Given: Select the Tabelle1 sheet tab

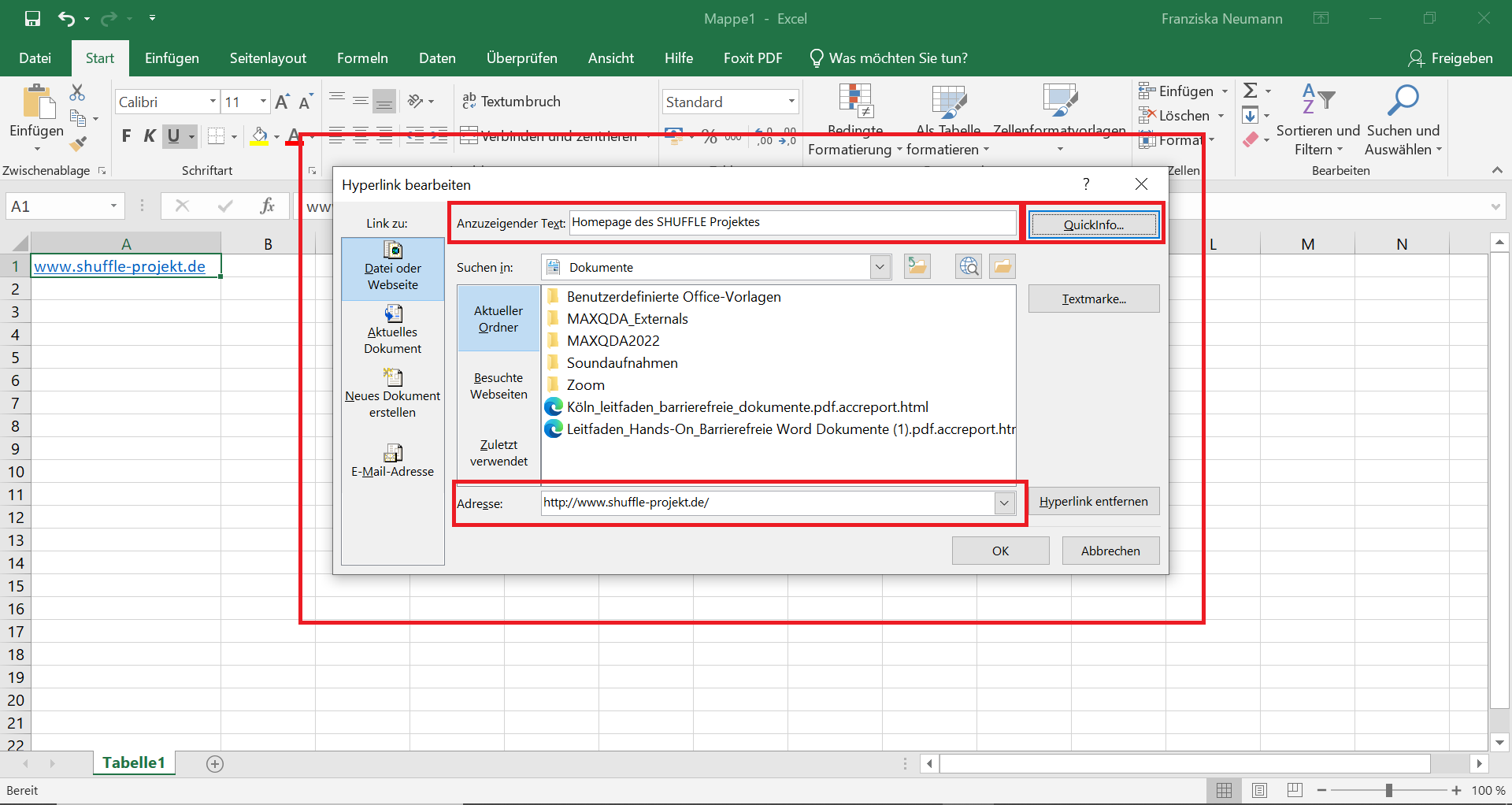Looking at the screenshot, I should click(133, 762).
